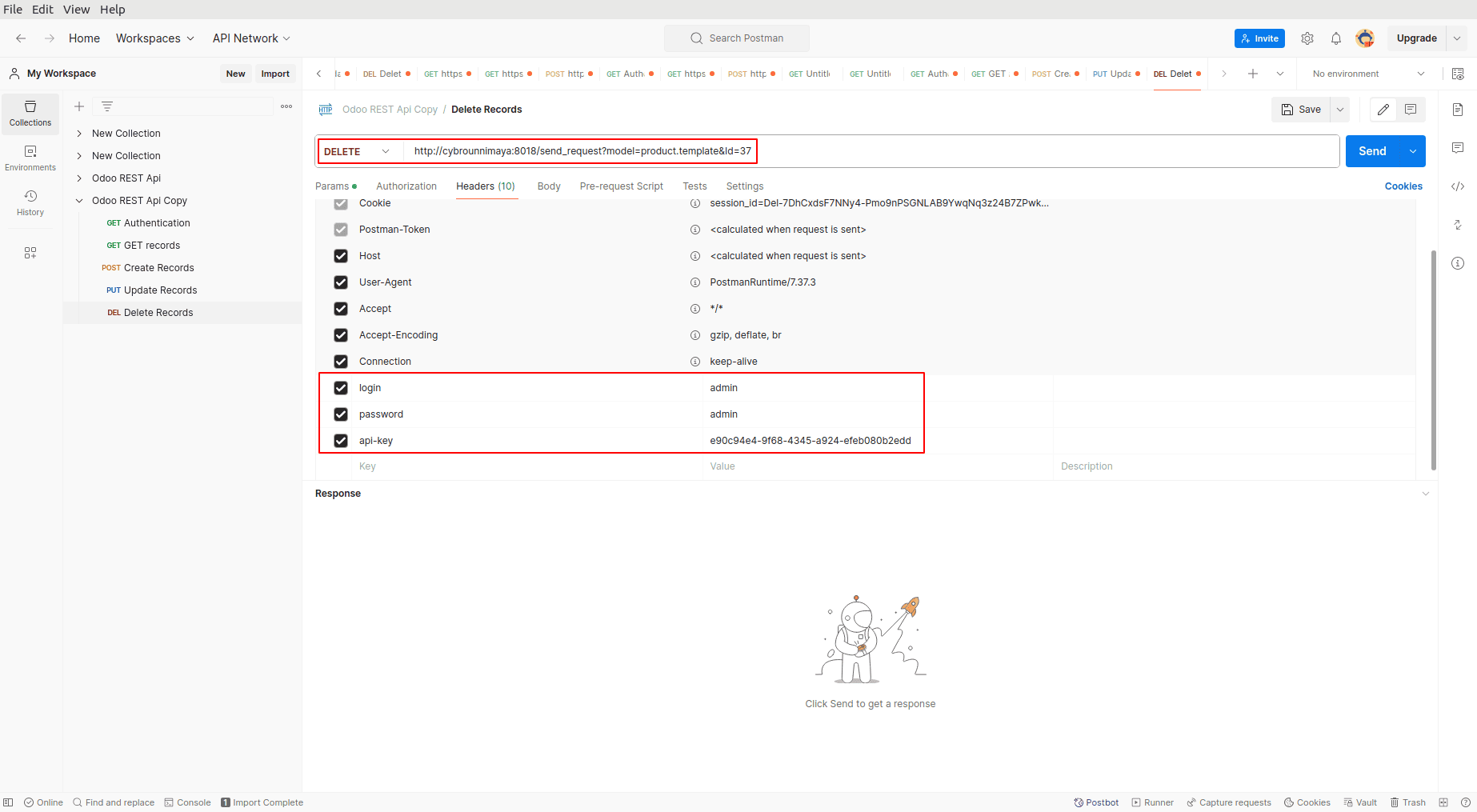The width and height of the screenshot is (1477, 812).
Task: Create new collection with plus icon
Action: pos(79,106)
